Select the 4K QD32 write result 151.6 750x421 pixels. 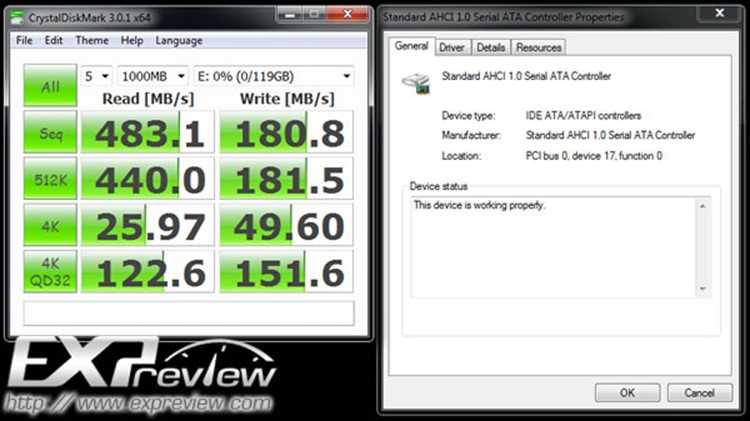click(286, 271)
